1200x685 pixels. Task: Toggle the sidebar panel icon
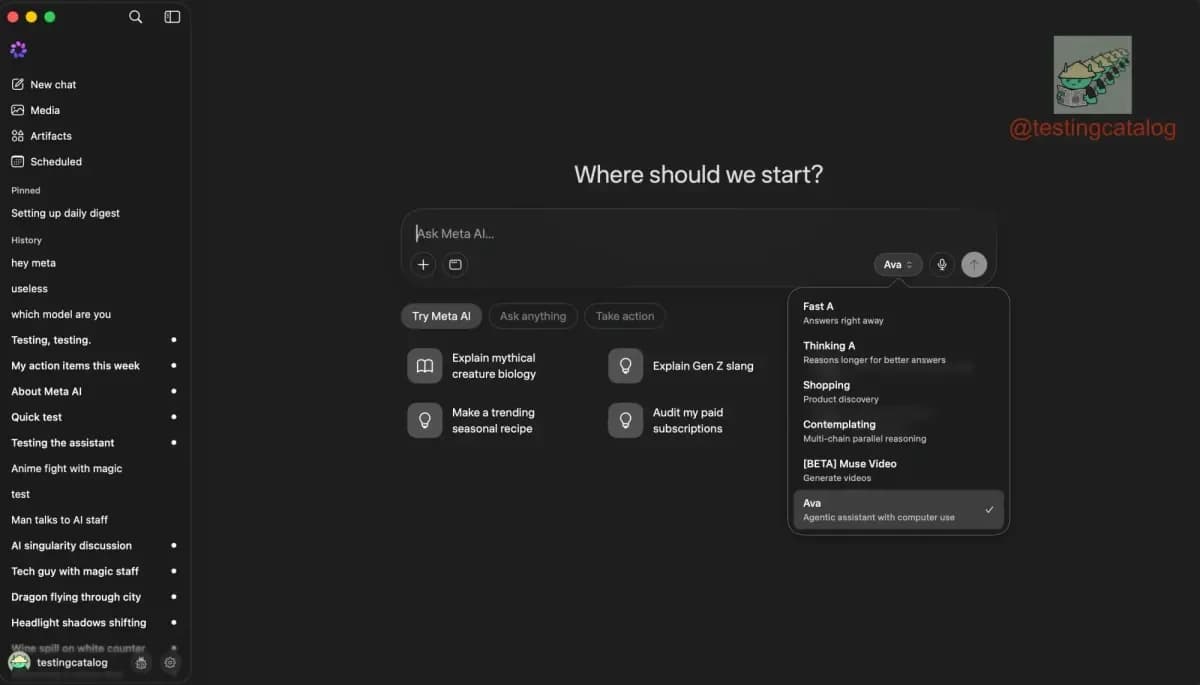[172, 17]
